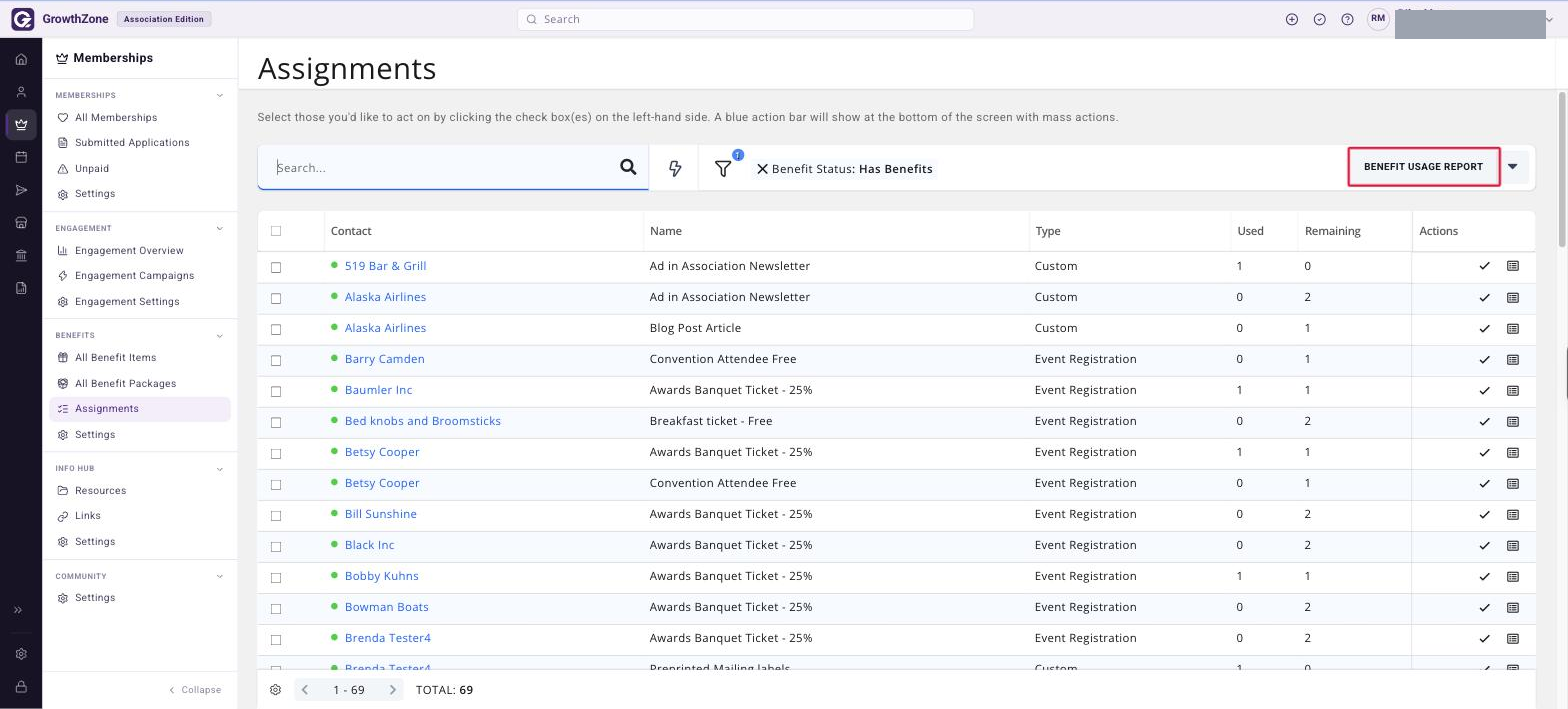Open table settings gear near pagination

(276, 690)
